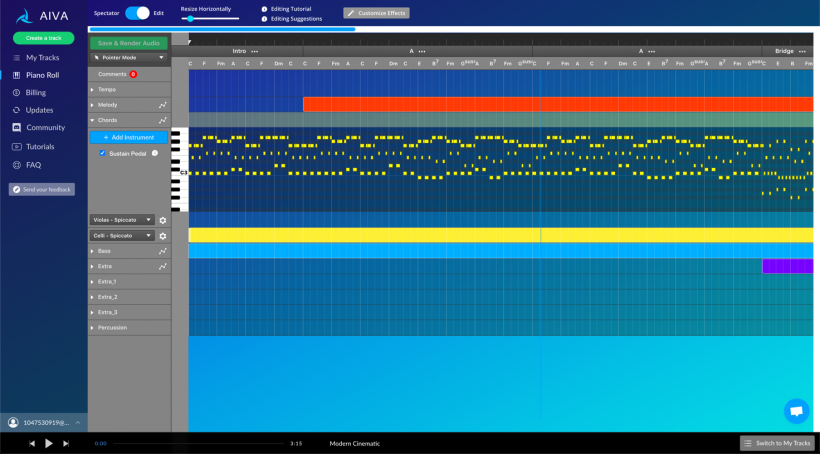Click the Resize Horizontally slider
The height and width of the screenshot is (454, 820).
point(210,18)
